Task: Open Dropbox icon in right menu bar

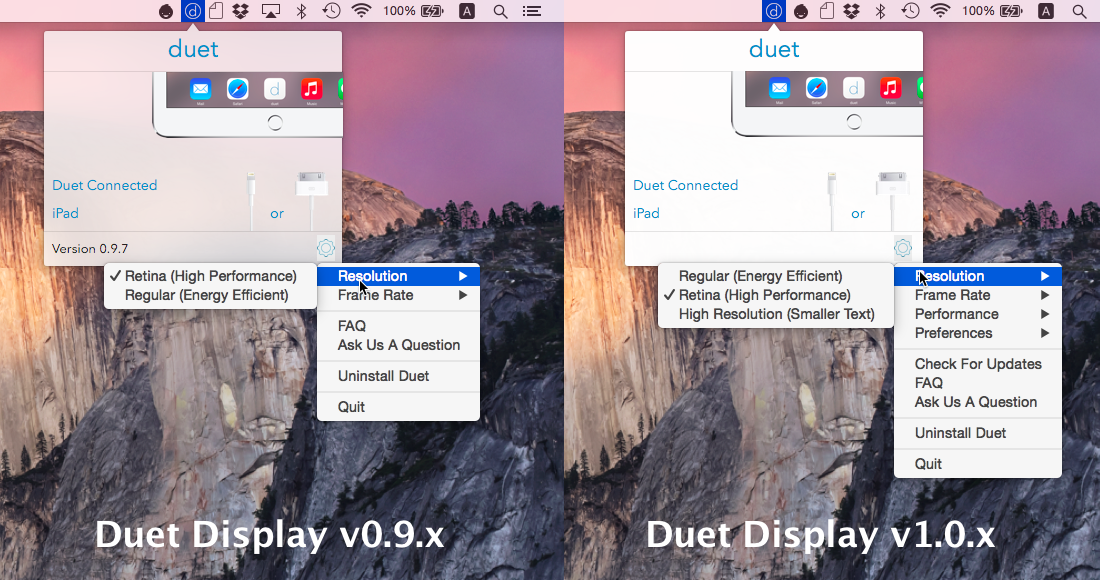Action: tap(852, 11)
